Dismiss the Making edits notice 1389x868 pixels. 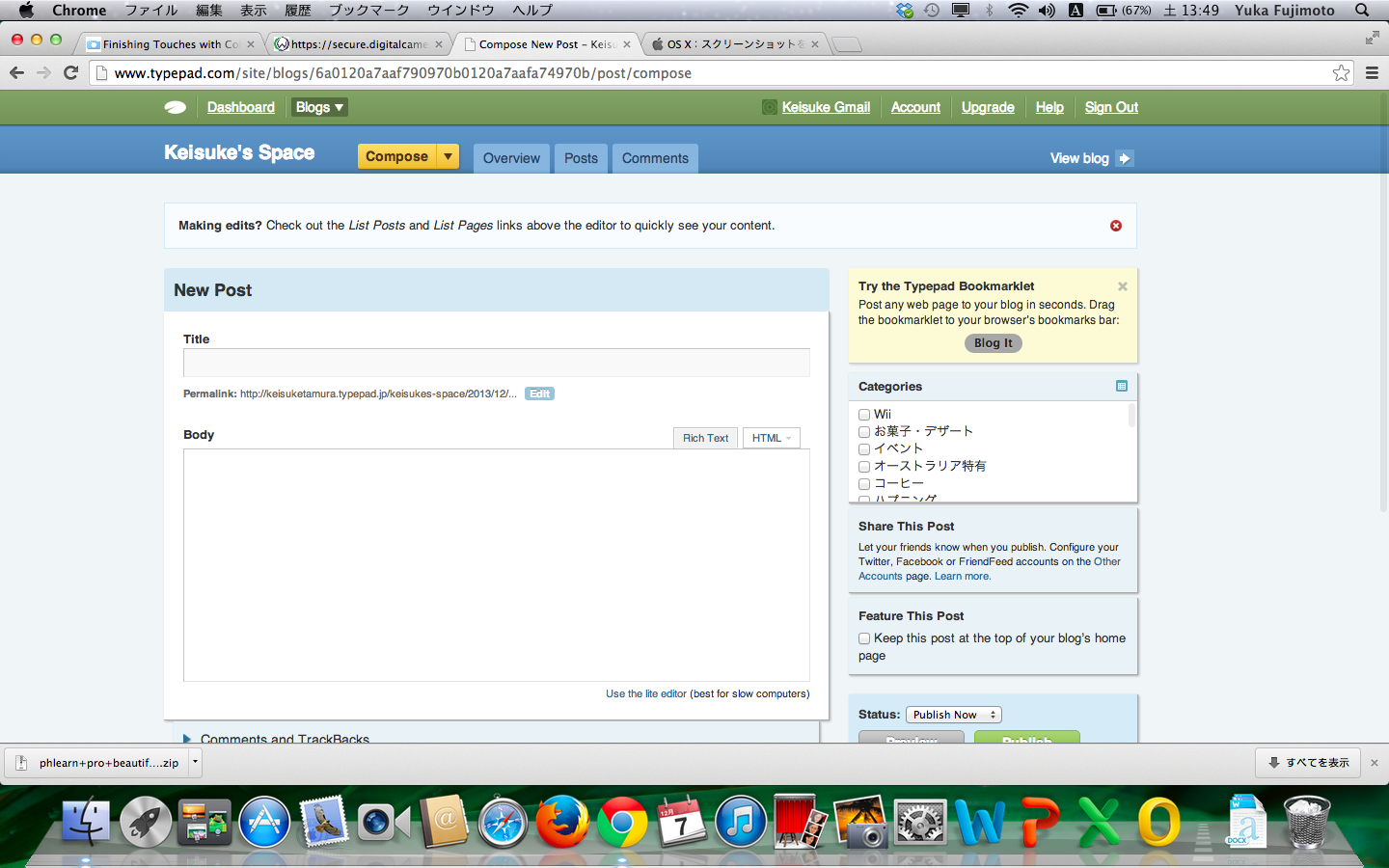(1116, 226)
